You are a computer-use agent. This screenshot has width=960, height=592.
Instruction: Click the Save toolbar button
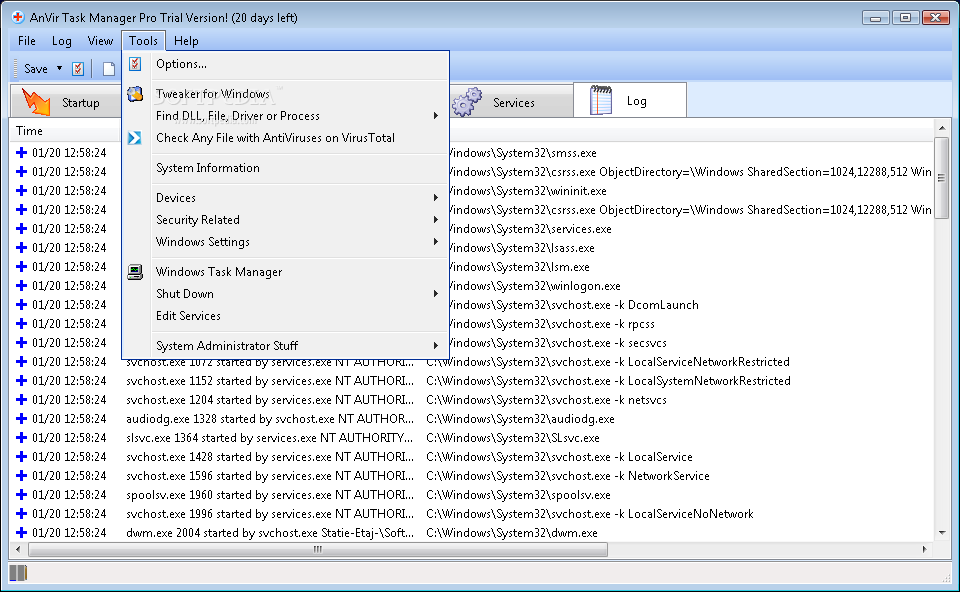(x=36, y=69)
